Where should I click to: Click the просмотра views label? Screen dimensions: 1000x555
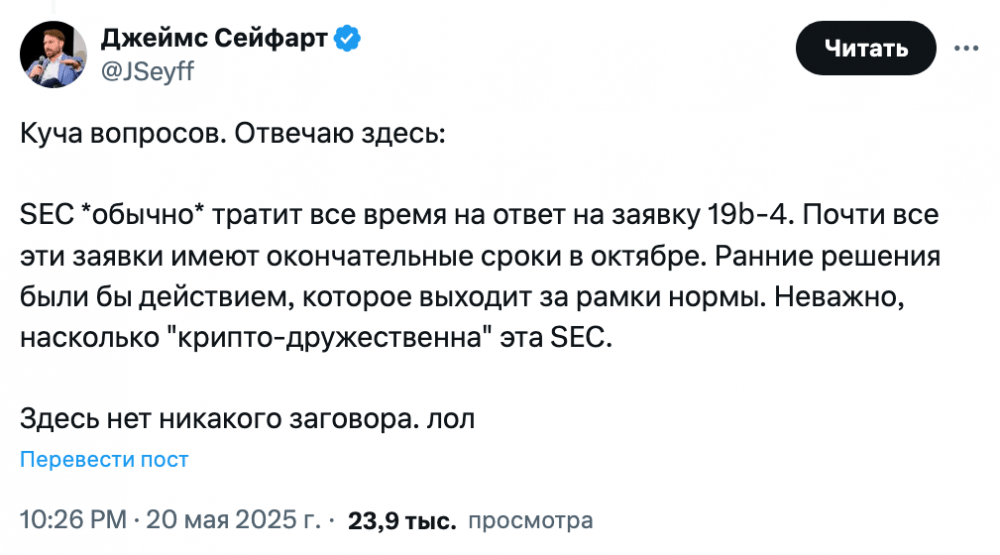click(531, 521)
